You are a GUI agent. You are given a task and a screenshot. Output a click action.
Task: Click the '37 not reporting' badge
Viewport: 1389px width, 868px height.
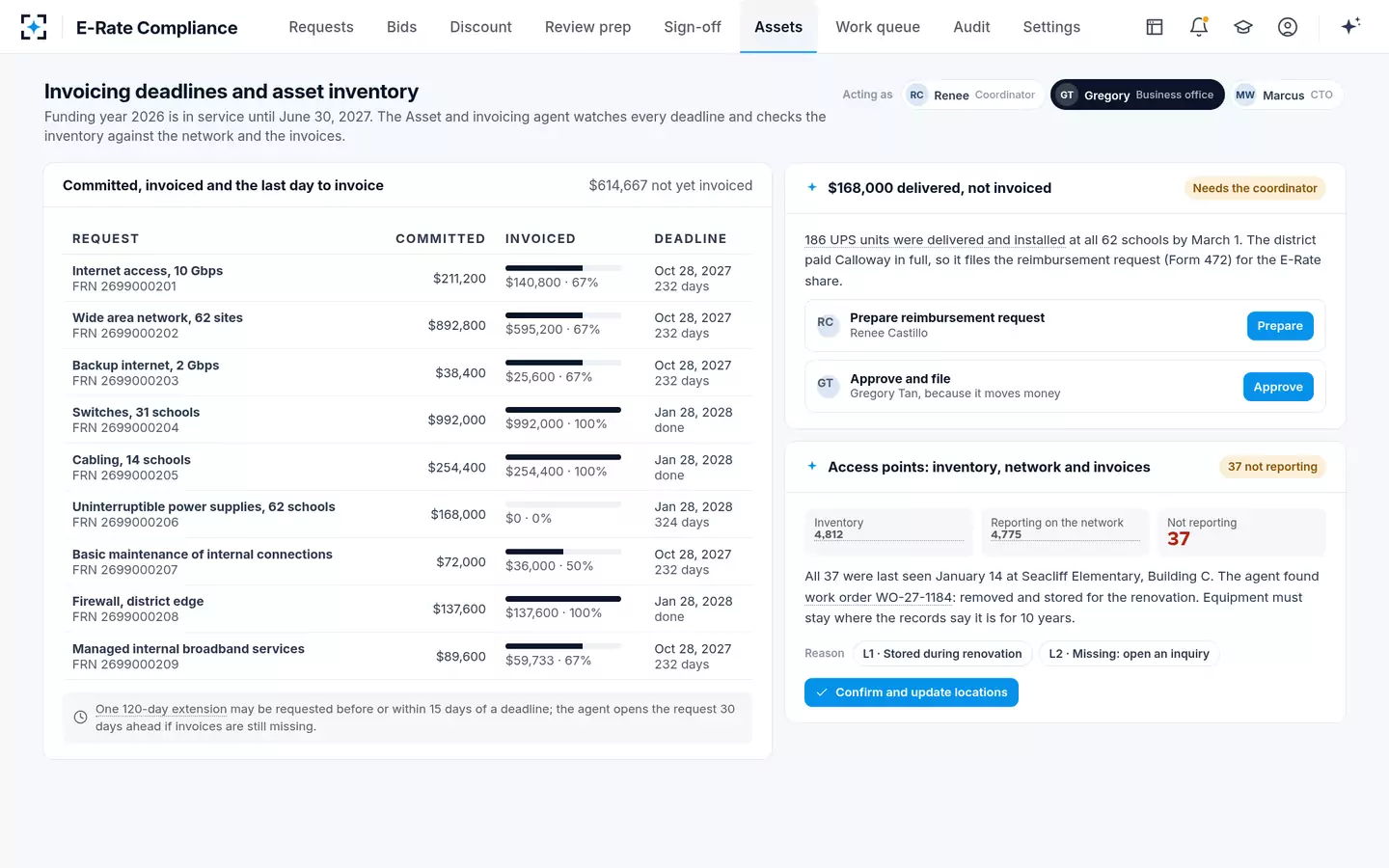click(x=1272, y=467)
